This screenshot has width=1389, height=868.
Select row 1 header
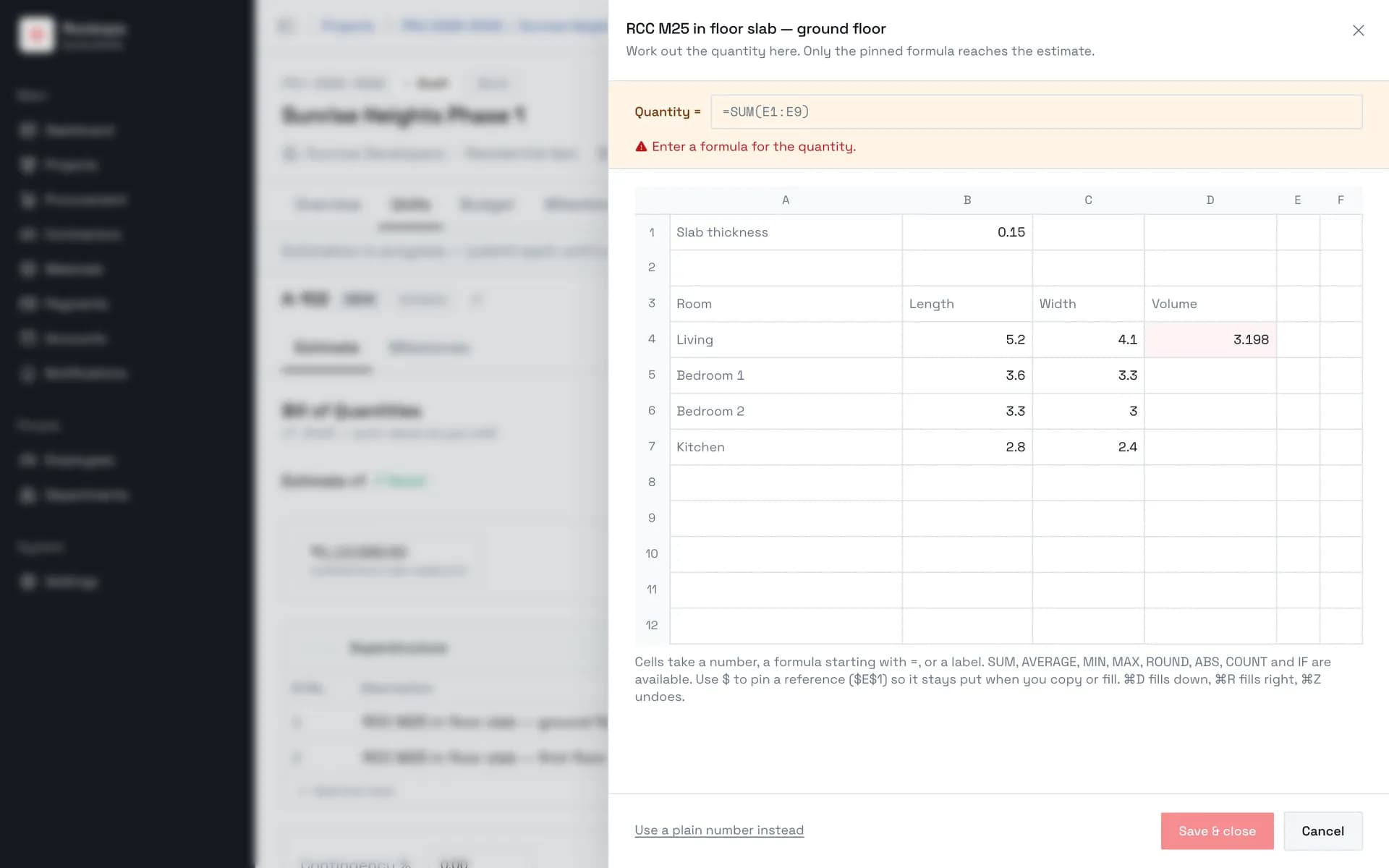[652, 232]
